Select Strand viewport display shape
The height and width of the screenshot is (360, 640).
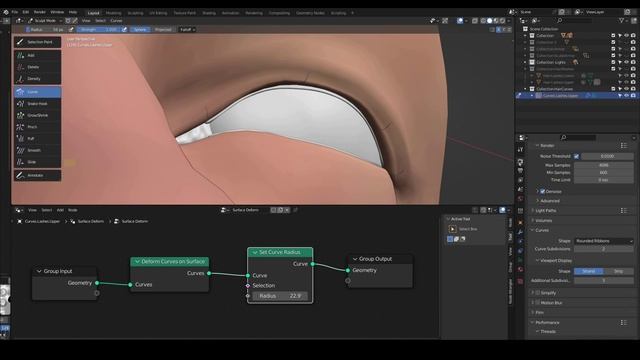589,271
